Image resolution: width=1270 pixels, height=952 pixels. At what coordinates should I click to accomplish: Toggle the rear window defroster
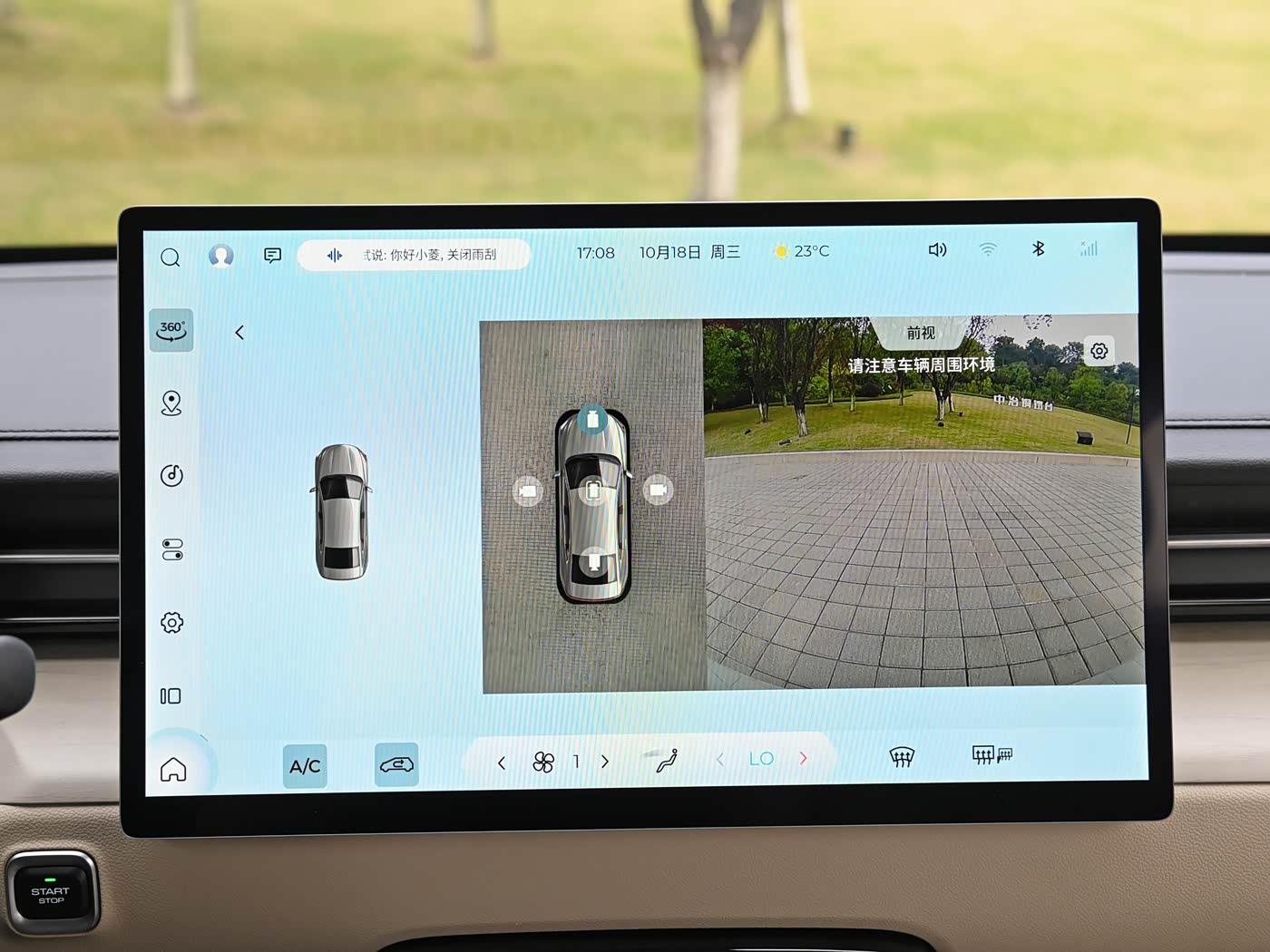coord(992,755)
